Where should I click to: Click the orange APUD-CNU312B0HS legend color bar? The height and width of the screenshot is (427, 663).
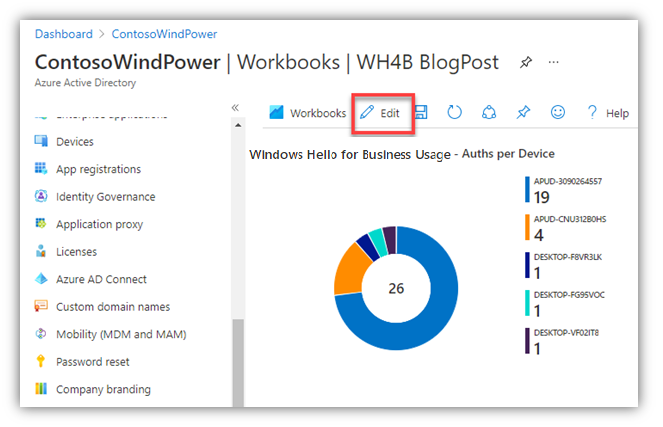(x=527, y=227)
